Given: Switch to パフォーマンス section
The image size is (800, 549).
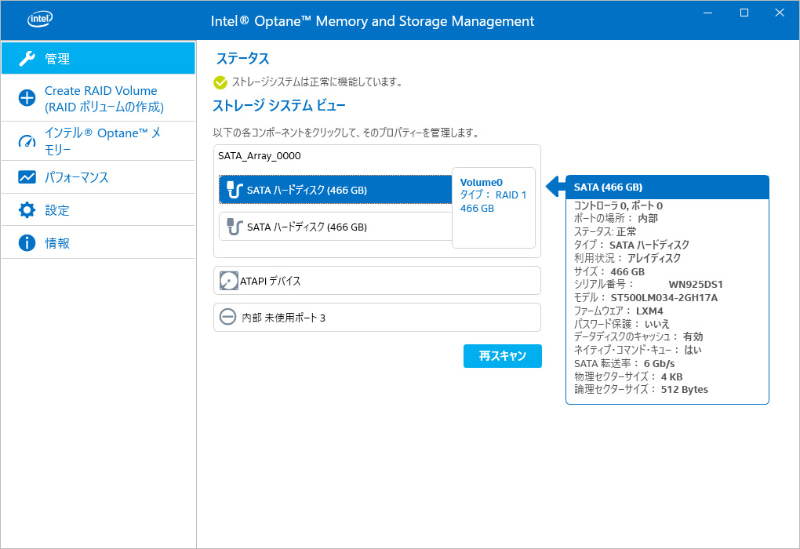Looking at the screenshot, I should click(x=98, y=177).
